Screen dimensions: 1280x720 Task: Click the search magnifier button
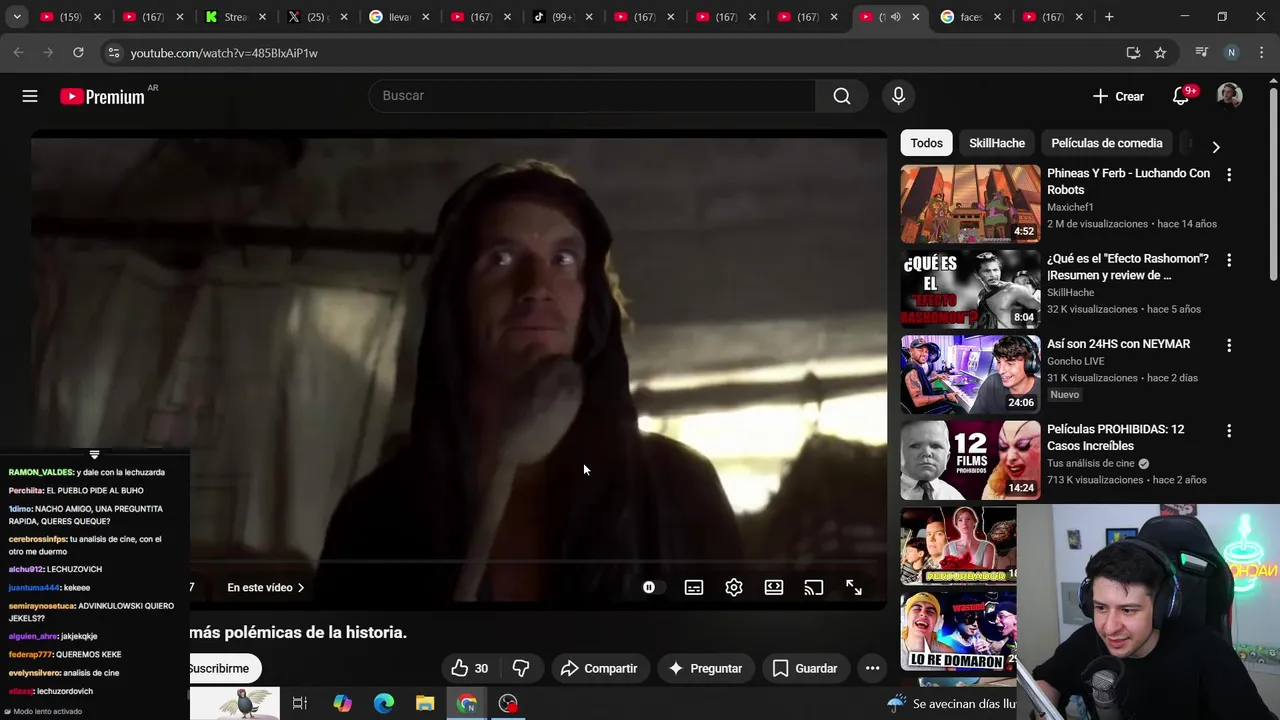tap(842, 96)
